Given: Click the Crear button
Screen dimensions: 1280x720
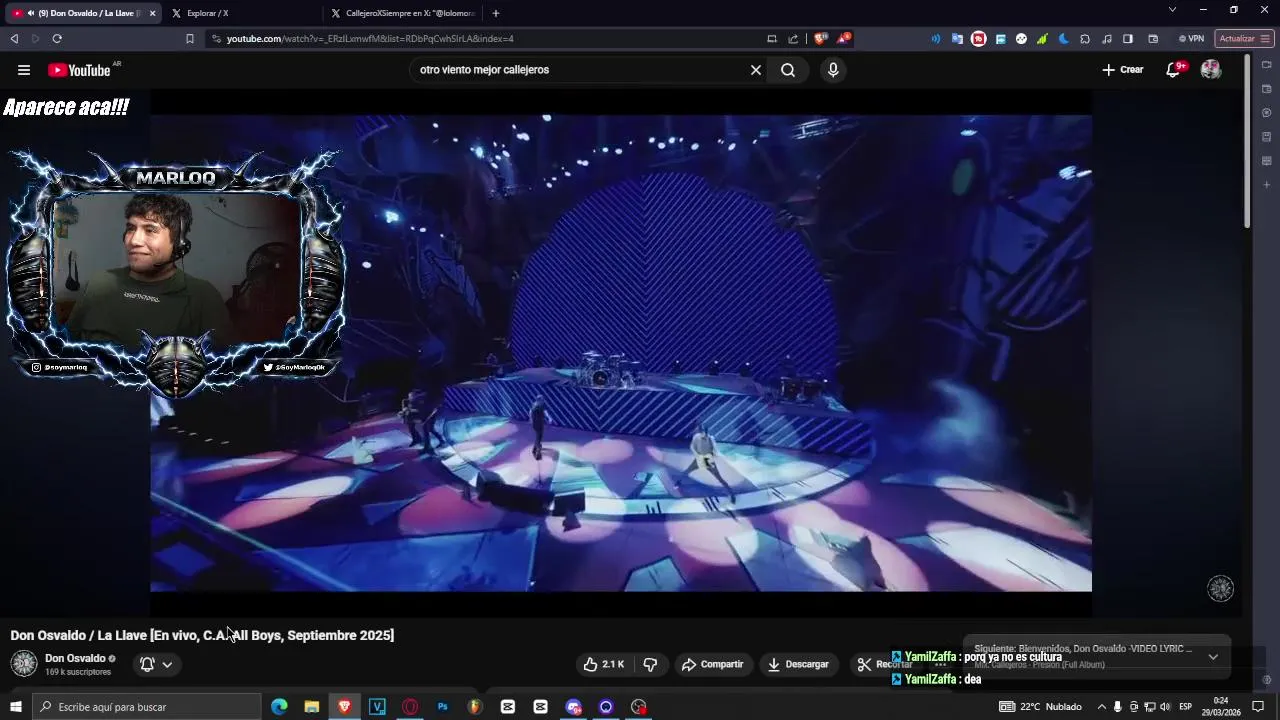Looking at the screenshot, I should point(1123,70).
